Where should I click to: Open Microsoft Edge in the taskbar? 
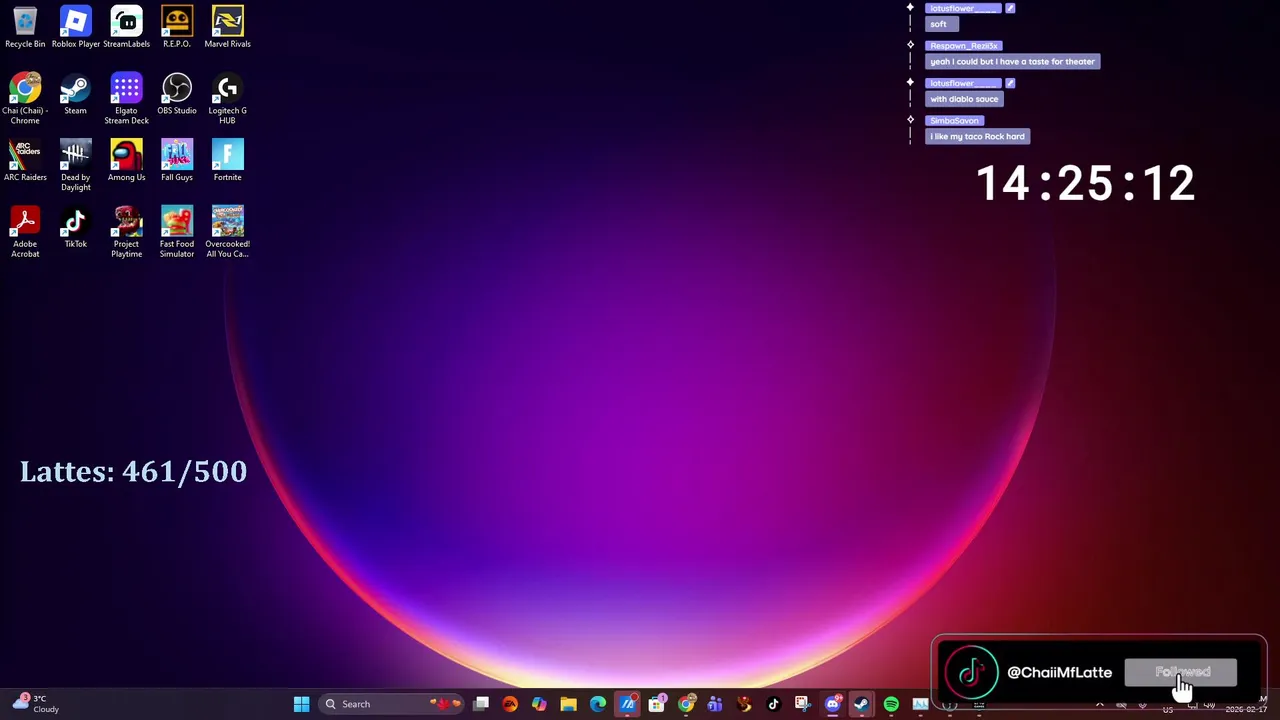pos(598,704)
